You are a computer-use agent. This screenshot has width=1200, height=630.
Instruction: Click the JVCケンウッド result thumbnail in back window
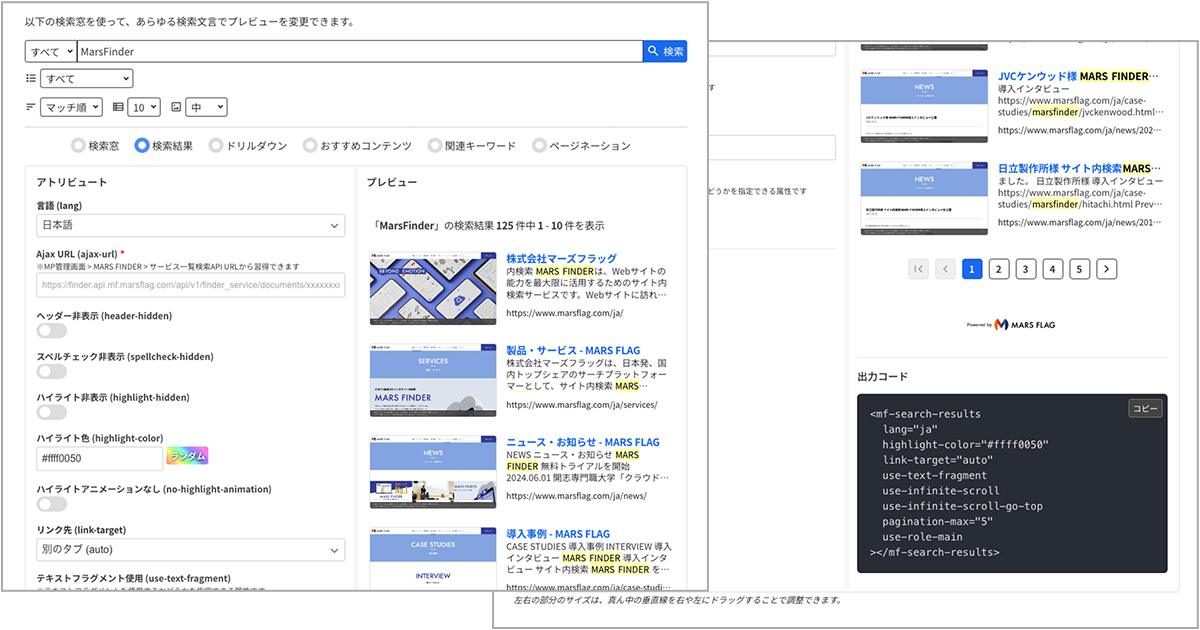click(924, 105)
